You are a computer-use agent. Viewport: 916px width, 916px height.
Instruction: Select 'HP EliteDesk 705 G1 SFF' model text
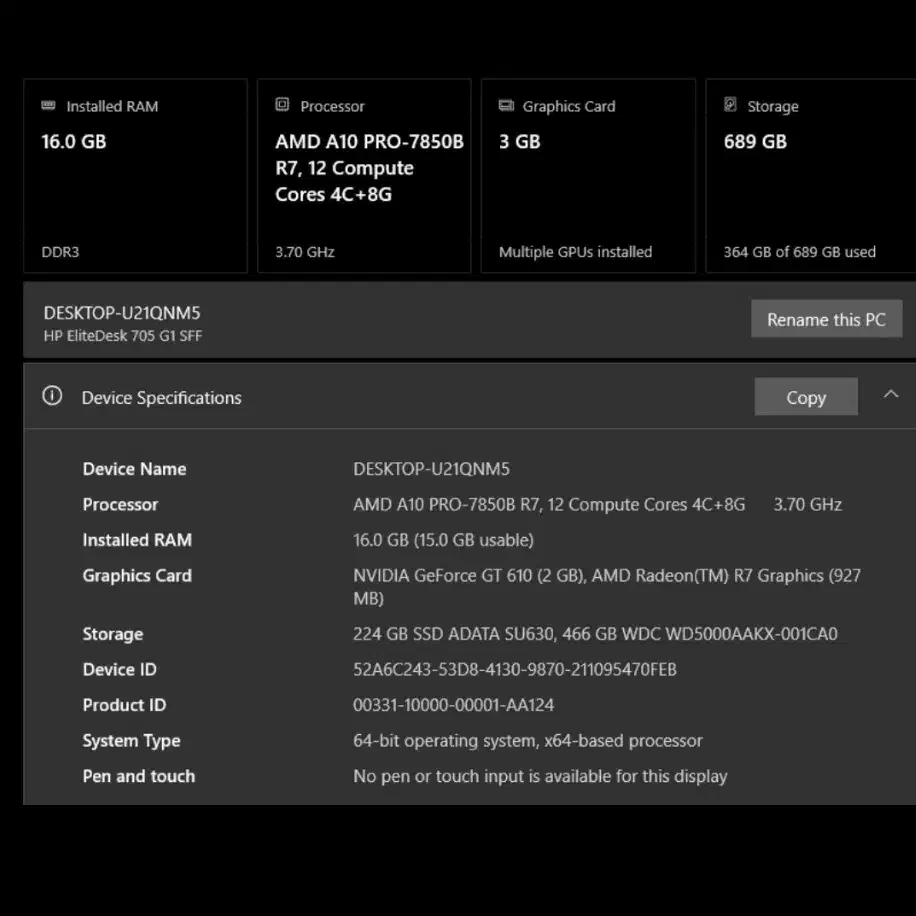click(x=123, y=336)
